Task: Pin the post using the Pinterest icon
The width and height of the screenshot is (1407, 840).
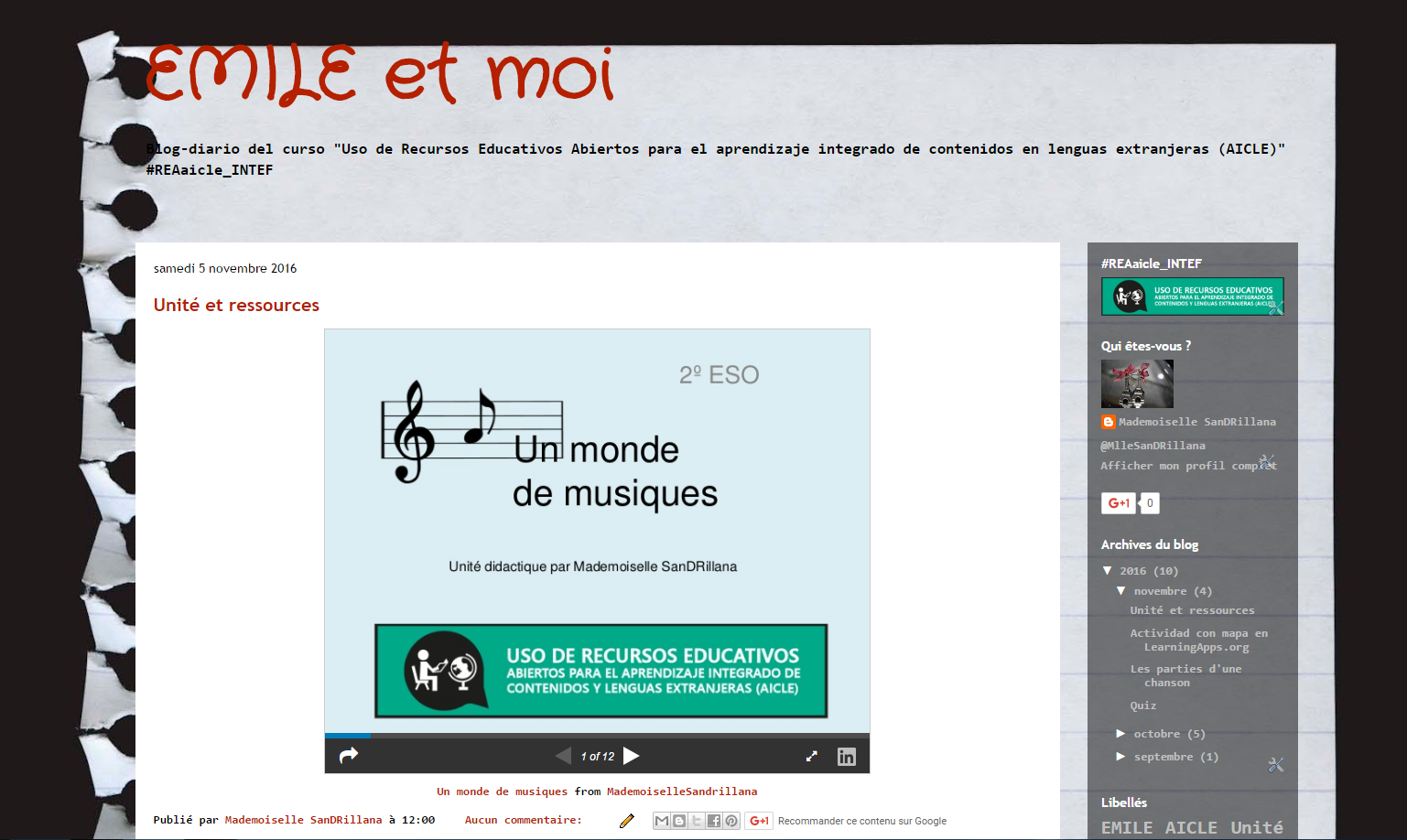Action: (x=731, y=821)
